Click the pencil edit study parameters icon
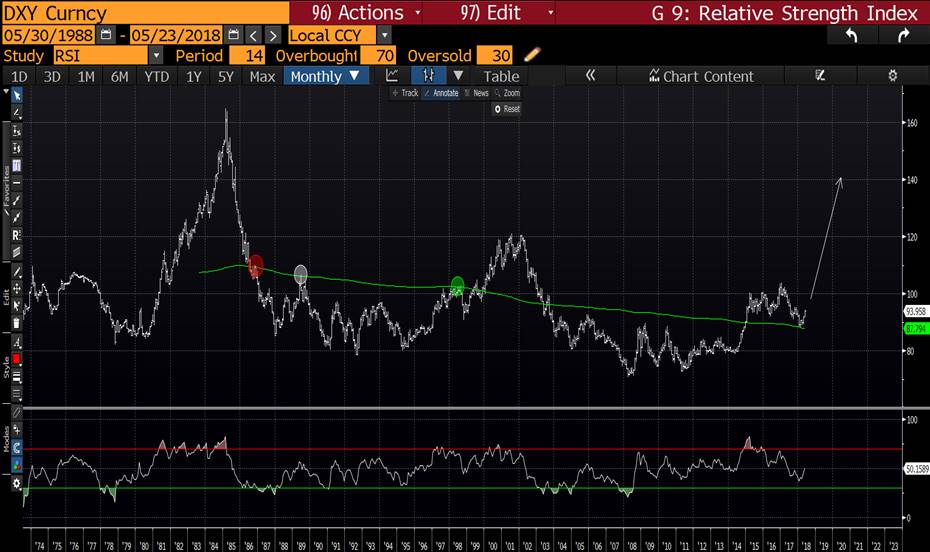This screenshot has width=930, height=552. tap(532, 55)
